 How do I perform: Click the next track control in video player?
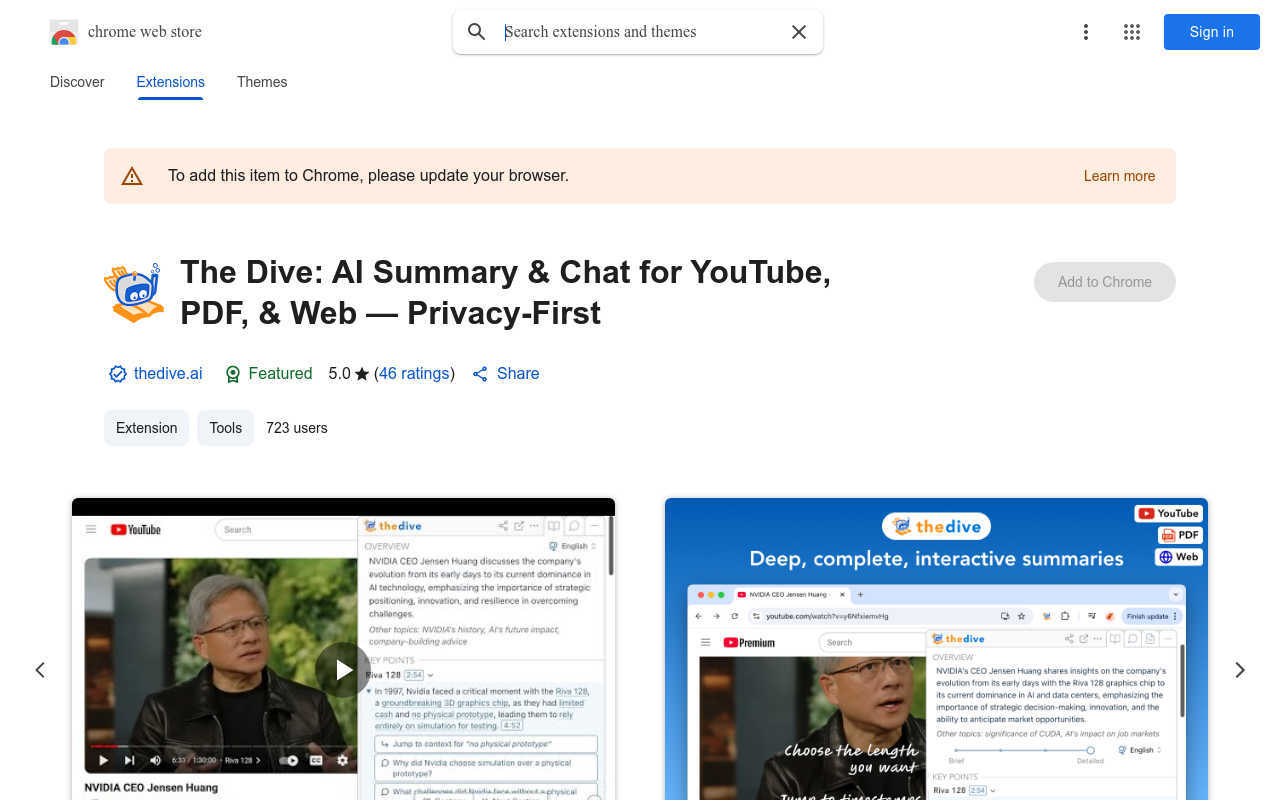129,760
